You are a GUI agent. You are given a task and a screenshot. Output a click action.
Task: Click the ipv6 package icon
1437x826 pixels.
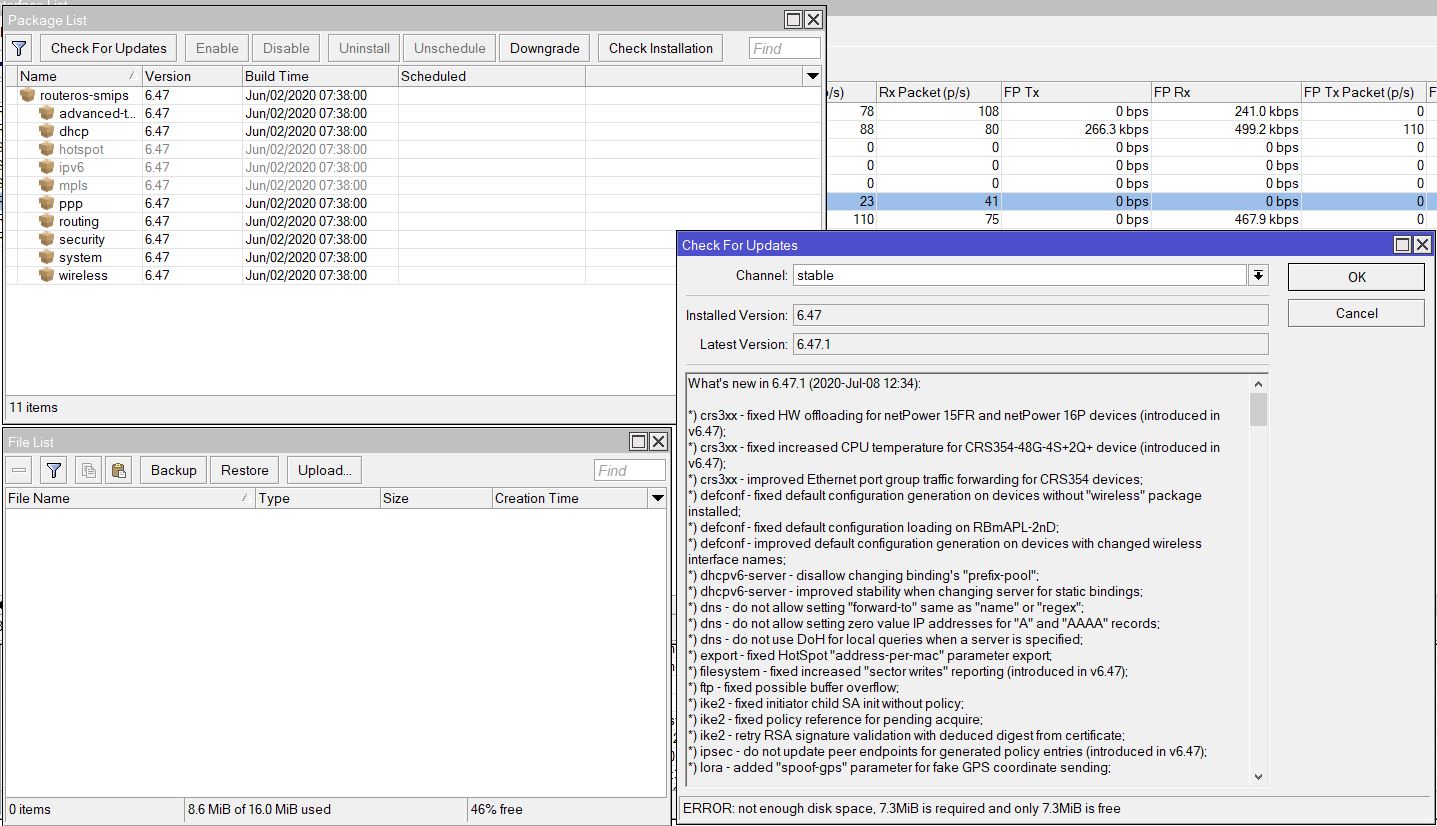(x=46, y=167)
